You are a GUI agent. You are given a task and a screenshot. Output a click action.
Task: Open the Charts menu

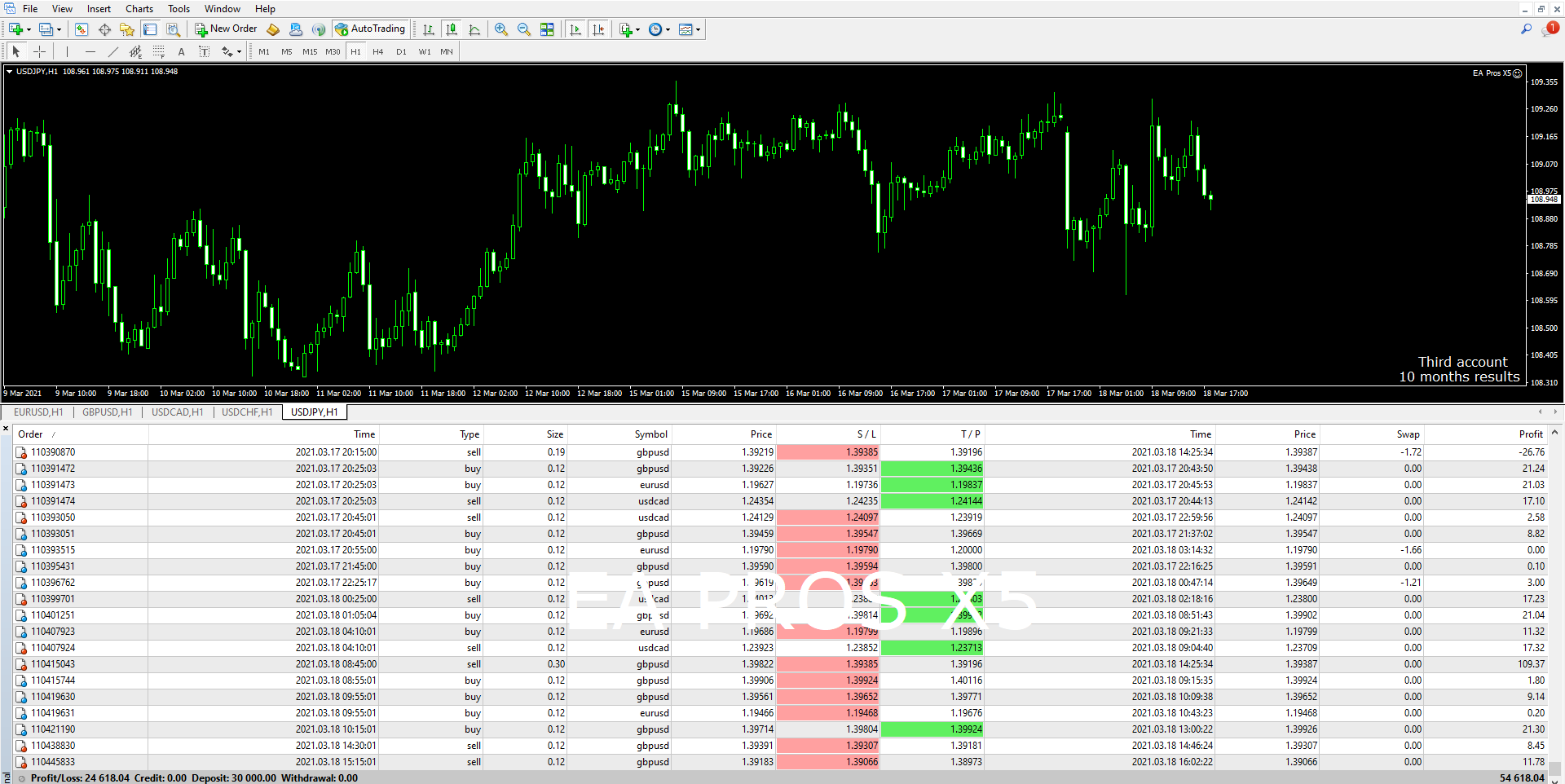pos(139,9)
